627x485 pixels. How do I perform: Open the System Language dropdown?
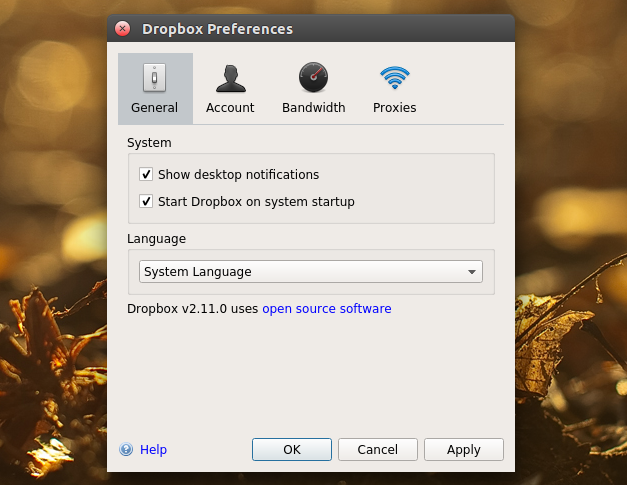point(311,271)
